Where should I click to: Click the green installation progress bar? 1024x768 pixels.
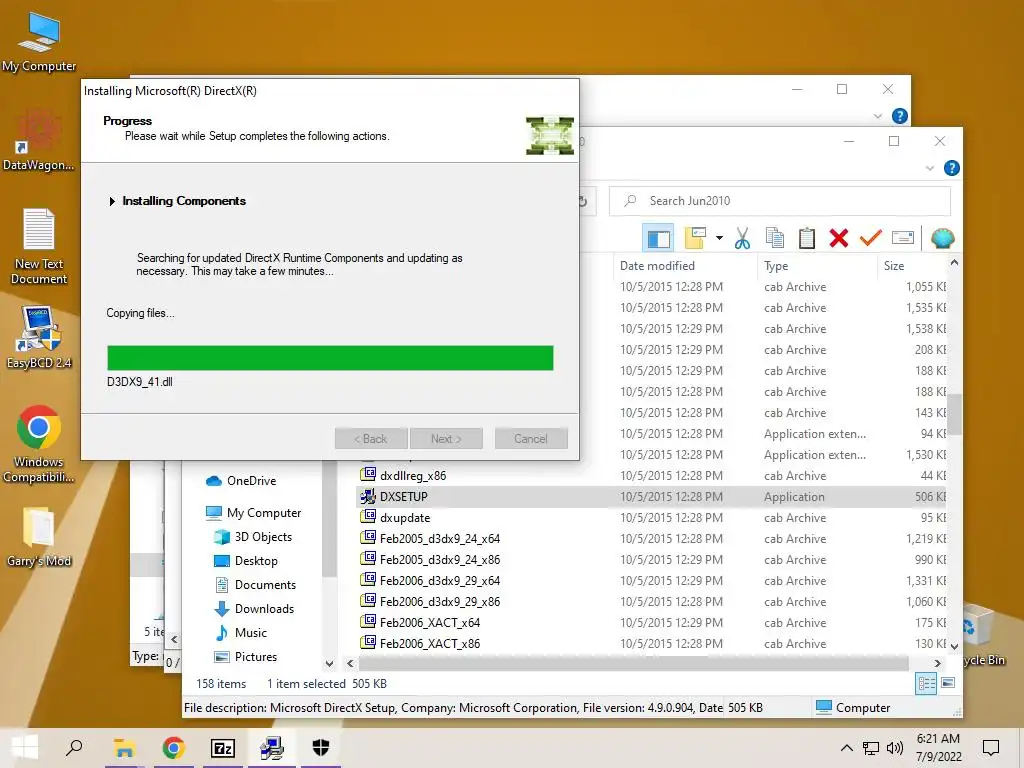pos(330,358)
